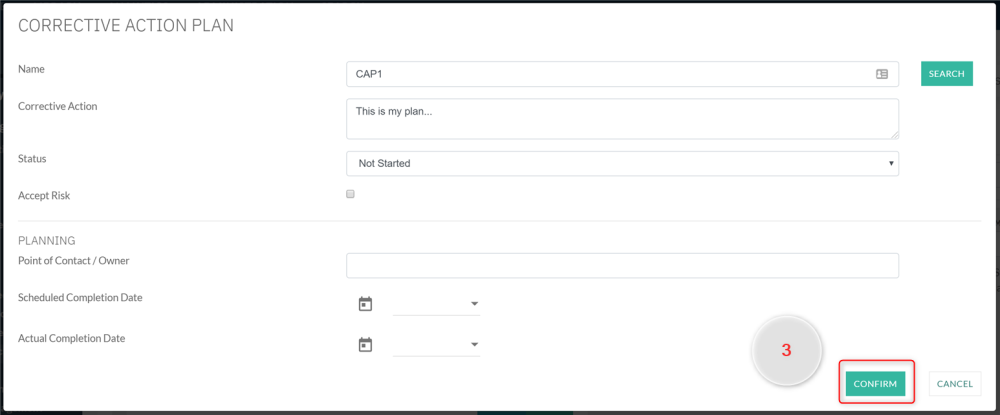
Task: Expand the Actual Completion Date dropdown arrow
Action: click(x=474, y=345)
